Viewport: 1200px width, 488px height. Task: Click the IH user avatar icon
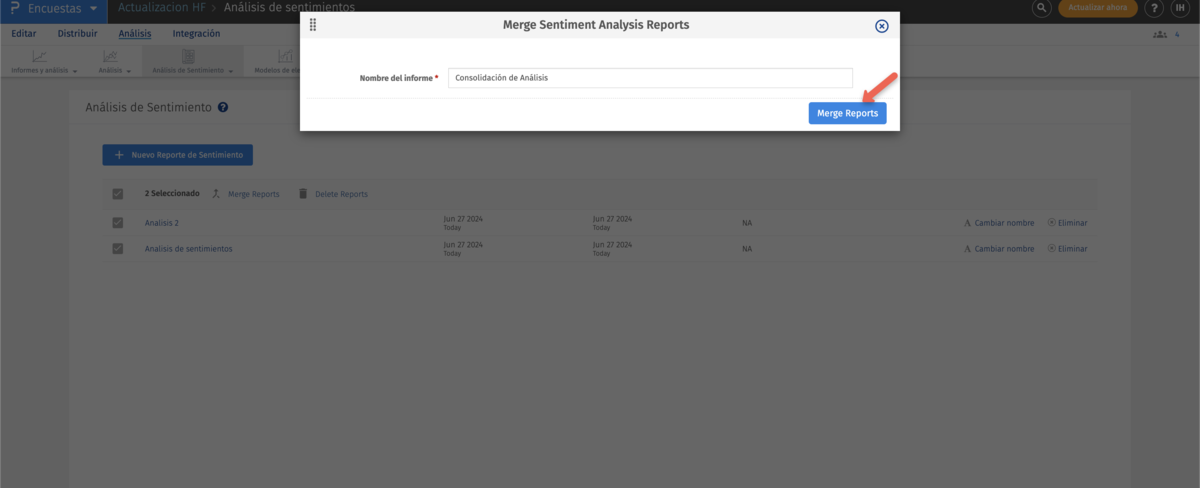pos(1180,8)
